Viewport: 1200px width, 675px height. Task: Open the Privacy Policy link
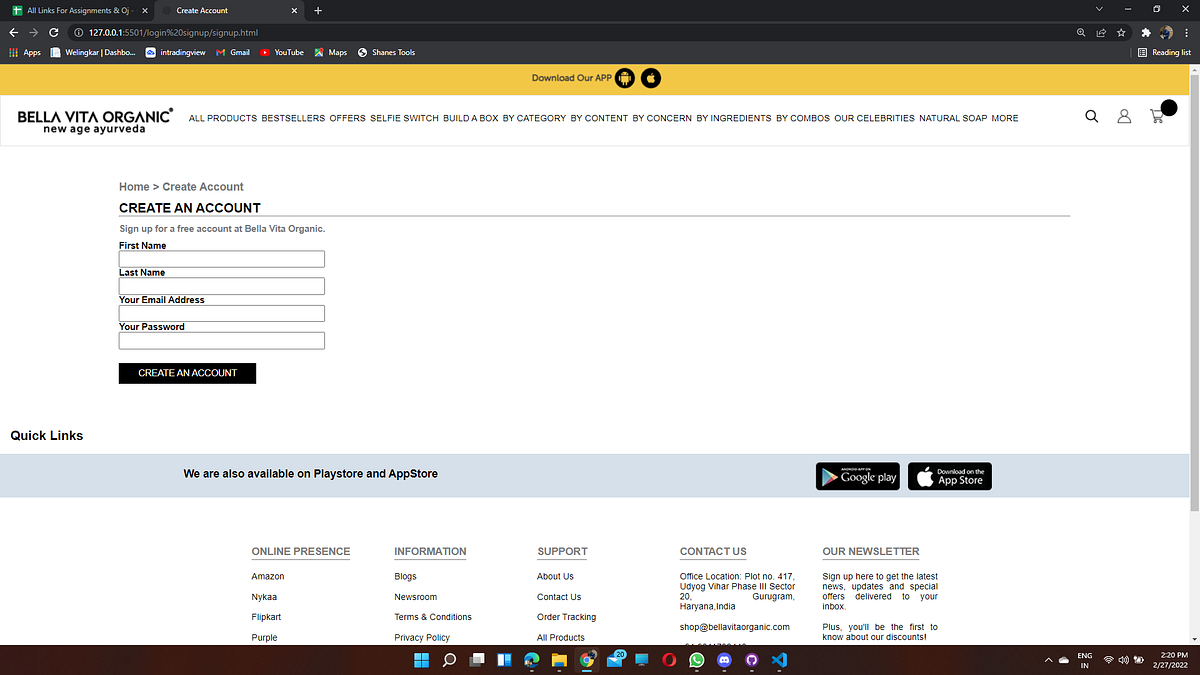coord(421,637)
